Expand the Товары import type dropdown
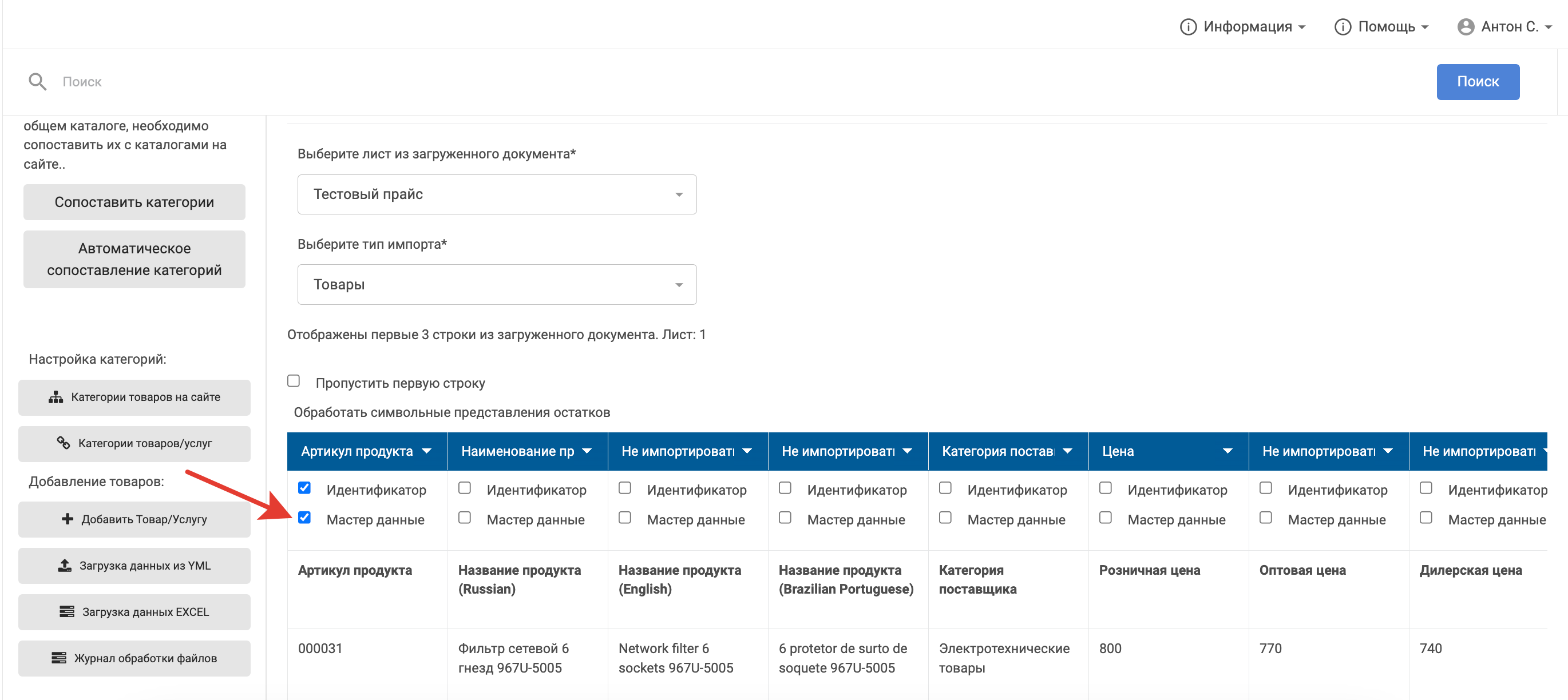 click(x=496, y=285)
